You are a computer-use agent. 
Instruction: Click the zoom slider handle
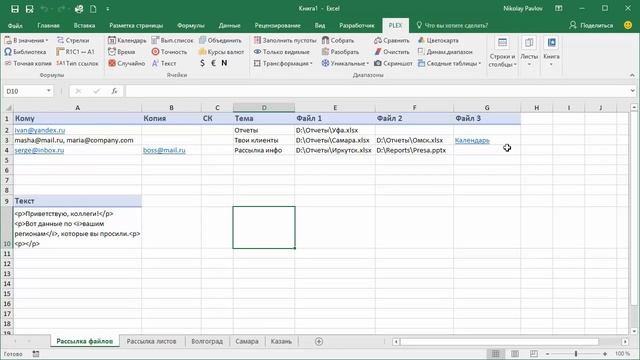click(576, 353)
